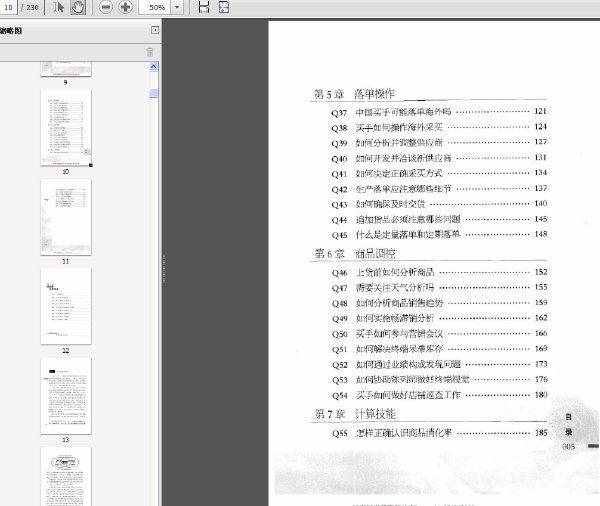Click the Q44 entry on page 145
600x506 pixels.
pyautogui.click(x=439, y=219)
